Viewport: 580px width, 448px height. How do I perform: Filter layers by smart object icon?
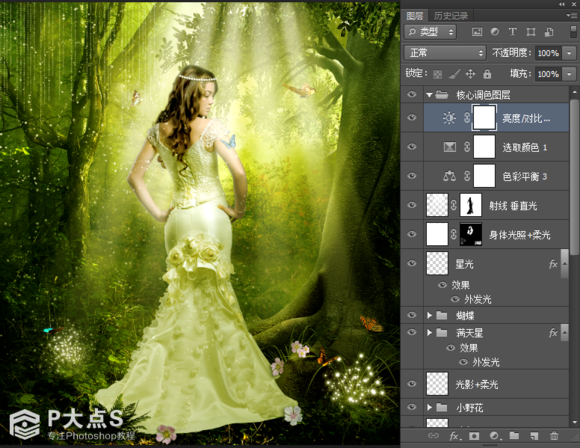549,32
